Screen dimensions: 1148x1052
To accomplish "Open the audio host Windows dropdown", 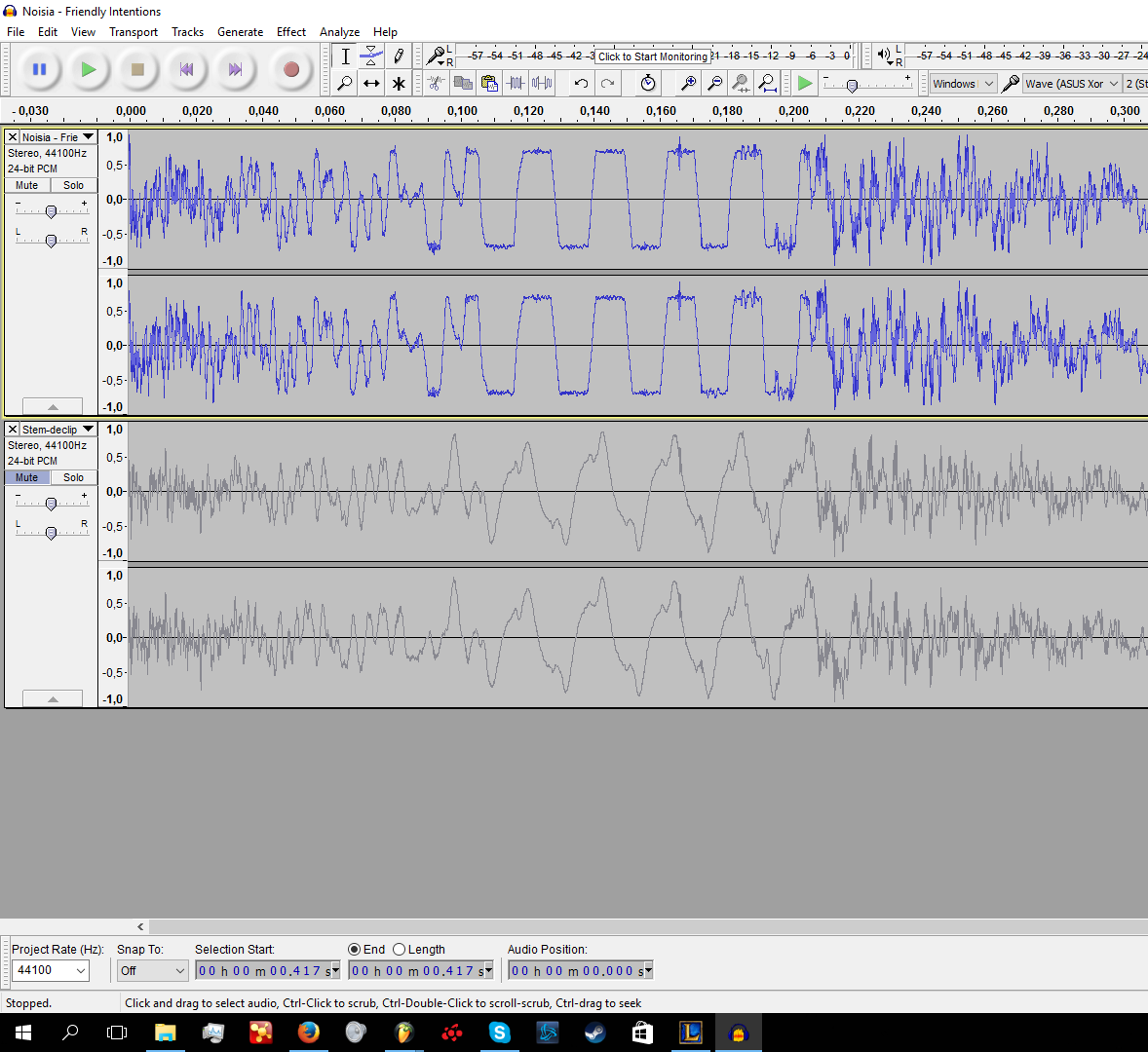I will [x=963, y=84].
